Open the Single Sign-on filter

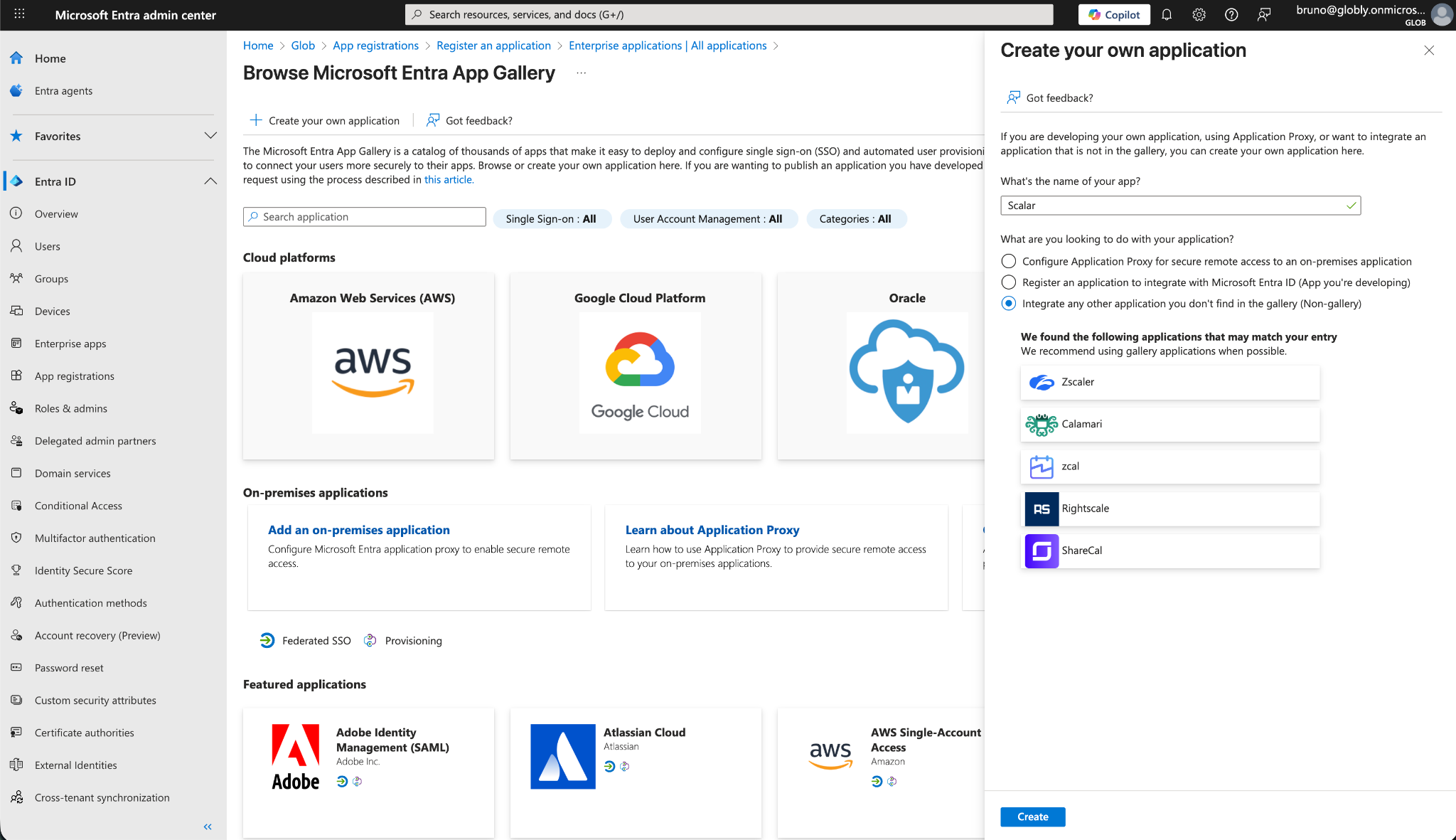[551, 219]
